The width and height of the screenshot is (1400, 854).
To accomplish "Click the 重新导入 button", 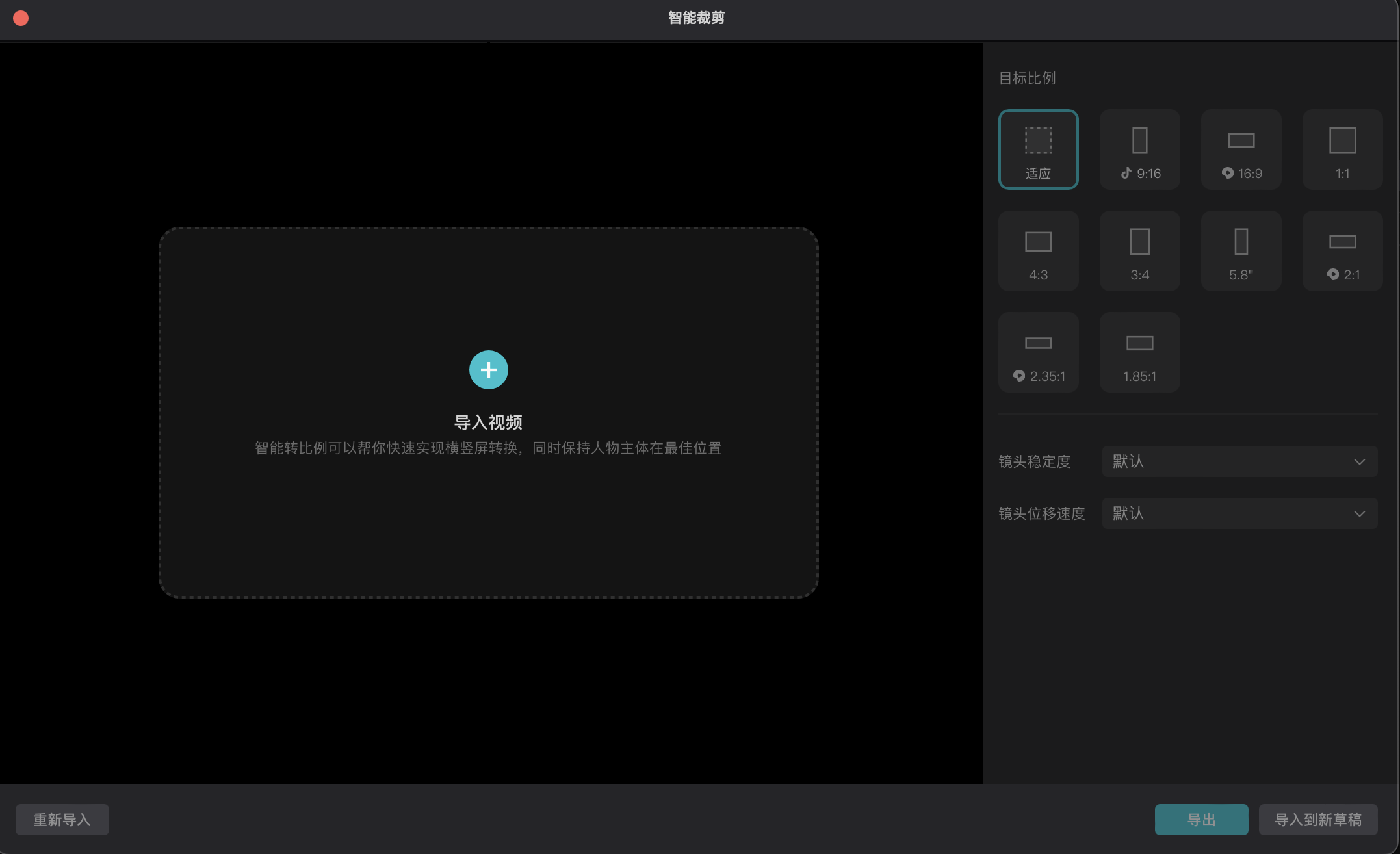I will point(62,820).
